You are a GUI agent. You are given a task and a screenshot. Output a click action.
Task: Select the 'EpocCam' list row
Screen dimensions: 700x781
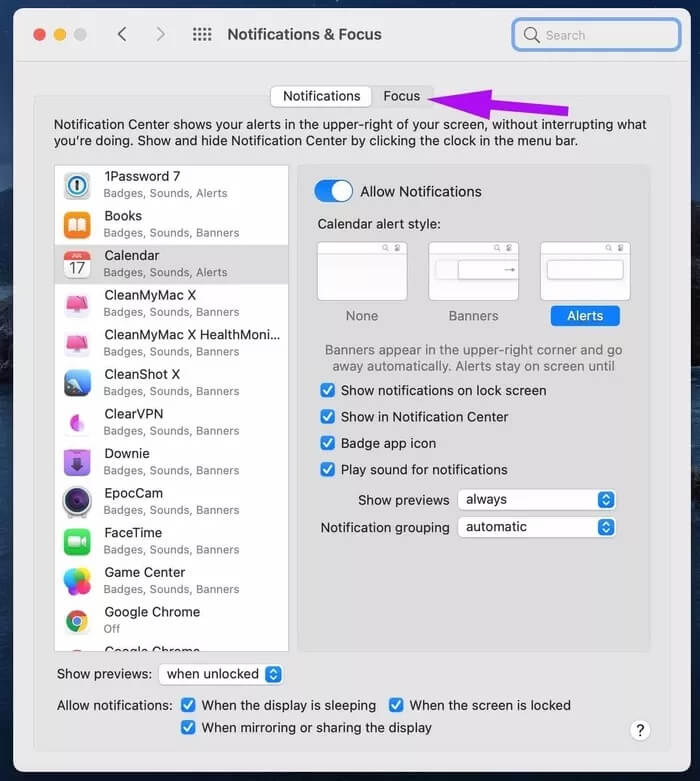171,502
